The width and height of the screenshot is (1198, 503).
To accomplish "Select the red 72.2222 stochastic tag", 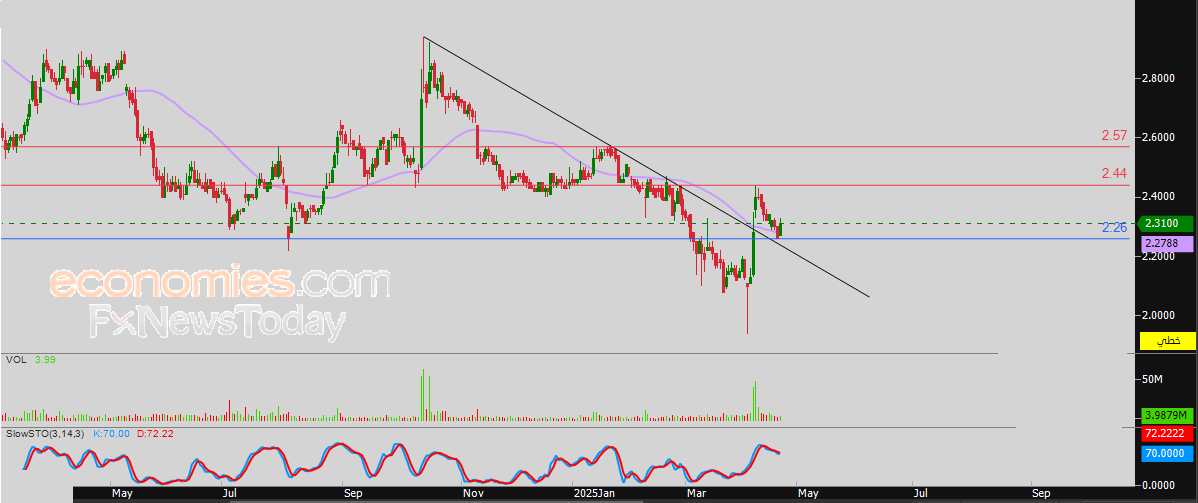I will pos(1167,433).
